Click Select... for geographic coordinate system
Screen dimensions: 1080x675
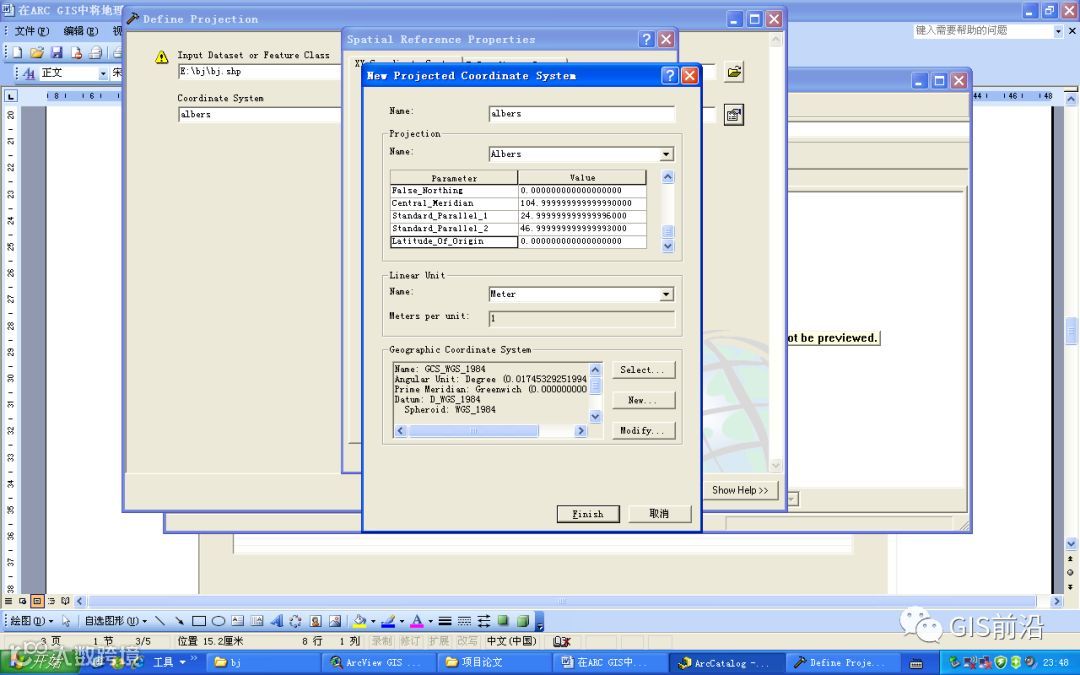(643, 370)
